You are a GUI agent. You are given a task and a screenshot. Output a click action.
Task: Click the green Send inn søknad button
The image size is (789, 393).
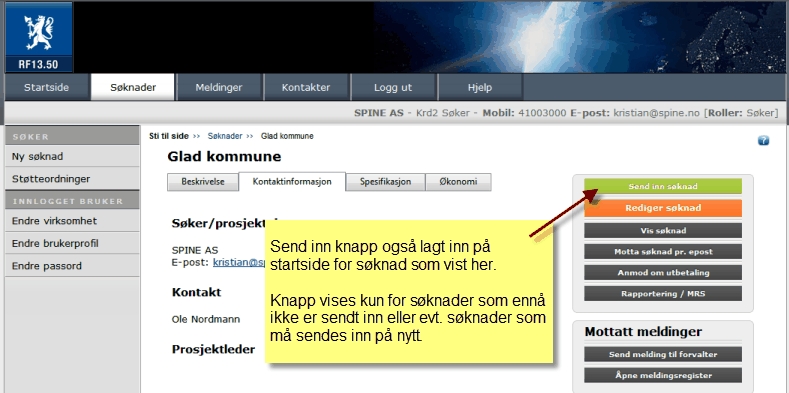663,186
